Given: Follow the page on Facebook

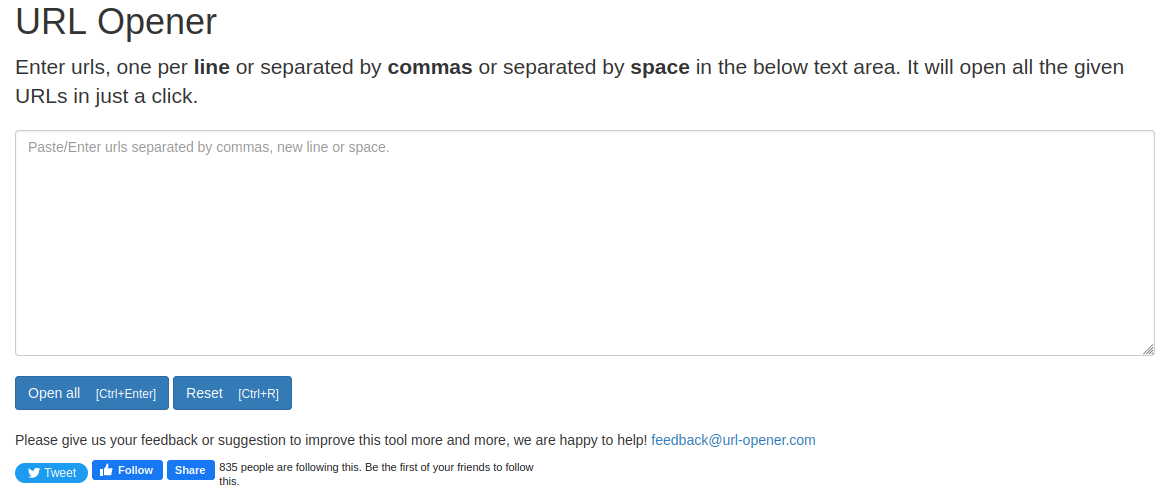Looking at the screenshot, I should [127, 470].
